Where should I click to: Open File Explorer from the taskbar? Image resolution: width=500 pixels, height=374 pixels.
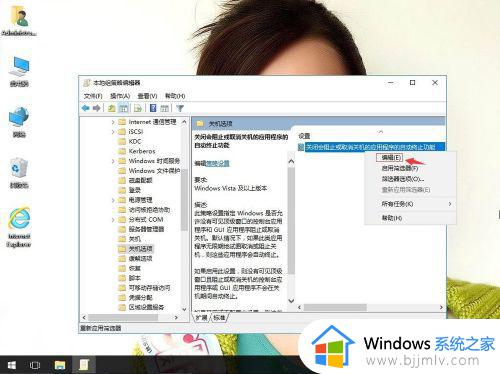[x=60, y=365]
